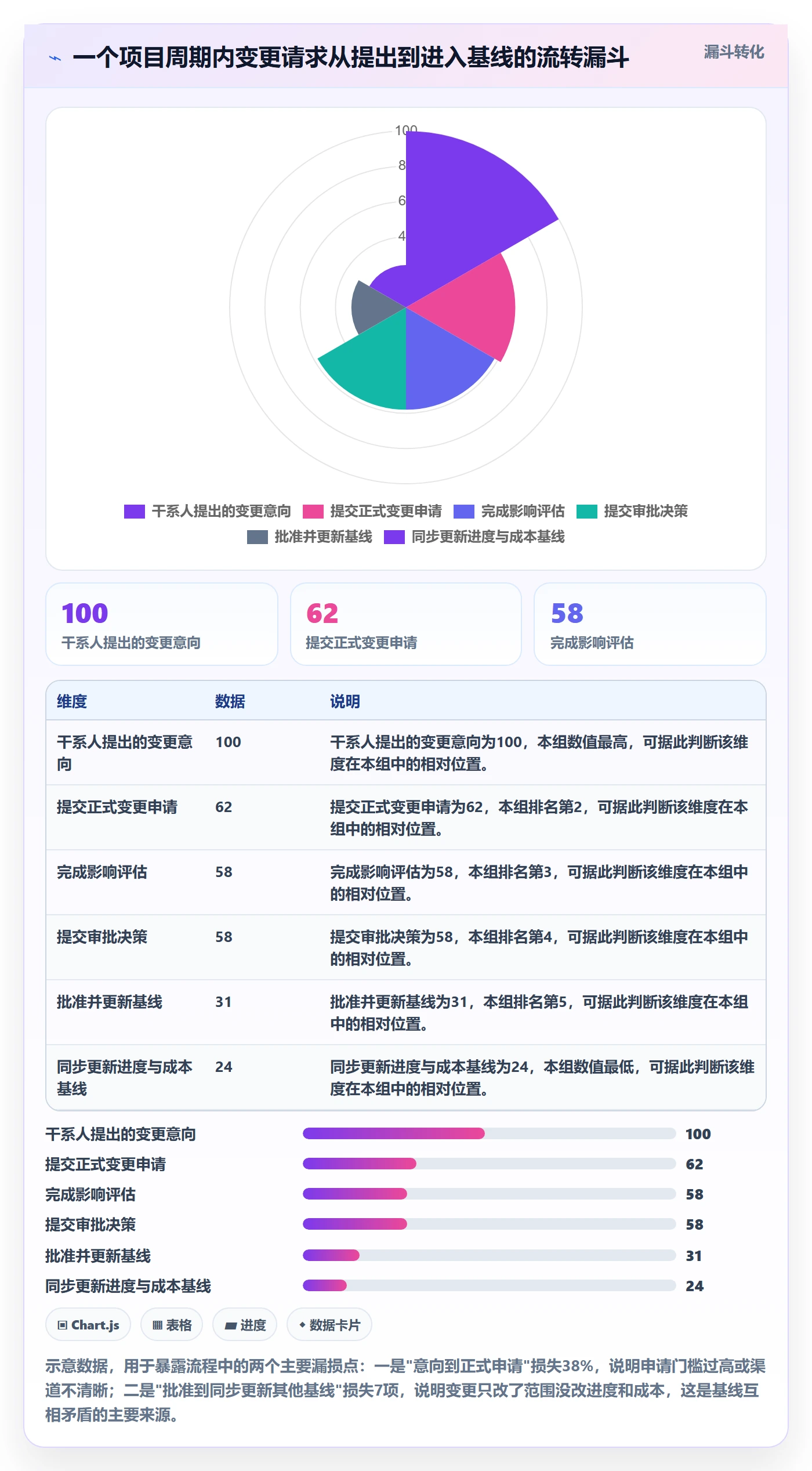The width and height of the screenshot is (812, 1471).
Task: Open the data card showing 100
Action: [162, 624]
